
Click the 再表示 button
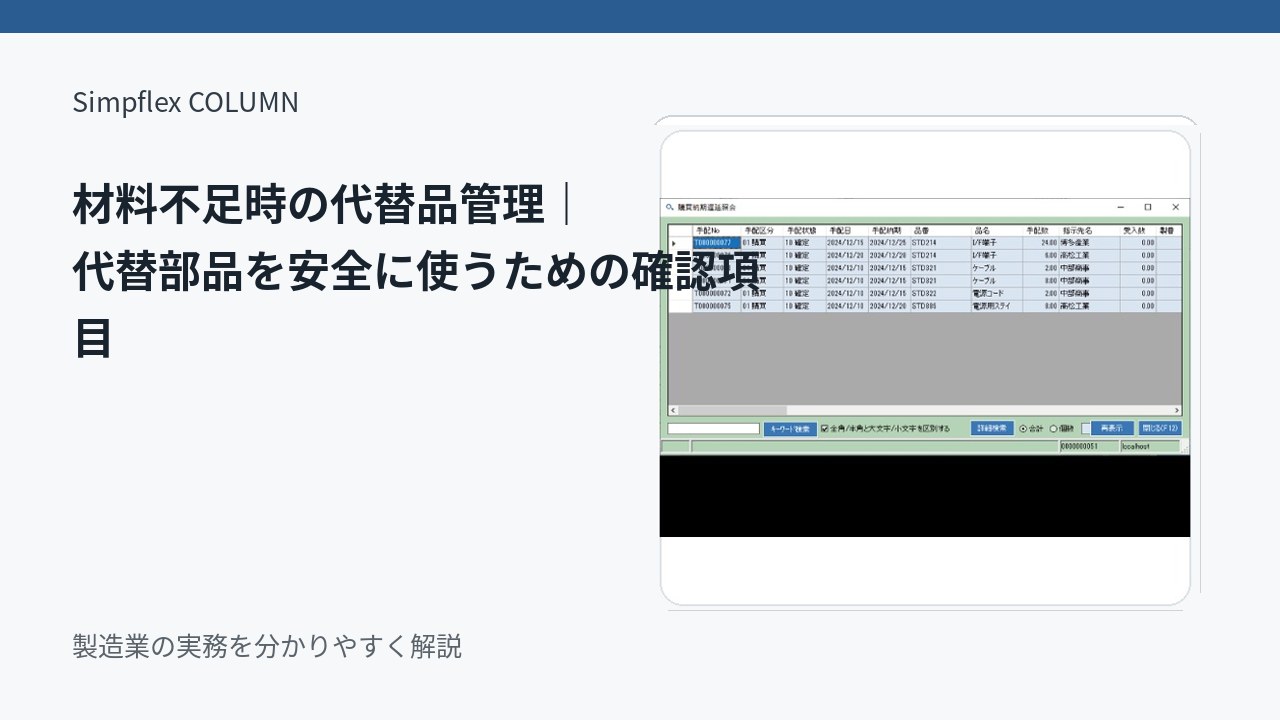1111,428
